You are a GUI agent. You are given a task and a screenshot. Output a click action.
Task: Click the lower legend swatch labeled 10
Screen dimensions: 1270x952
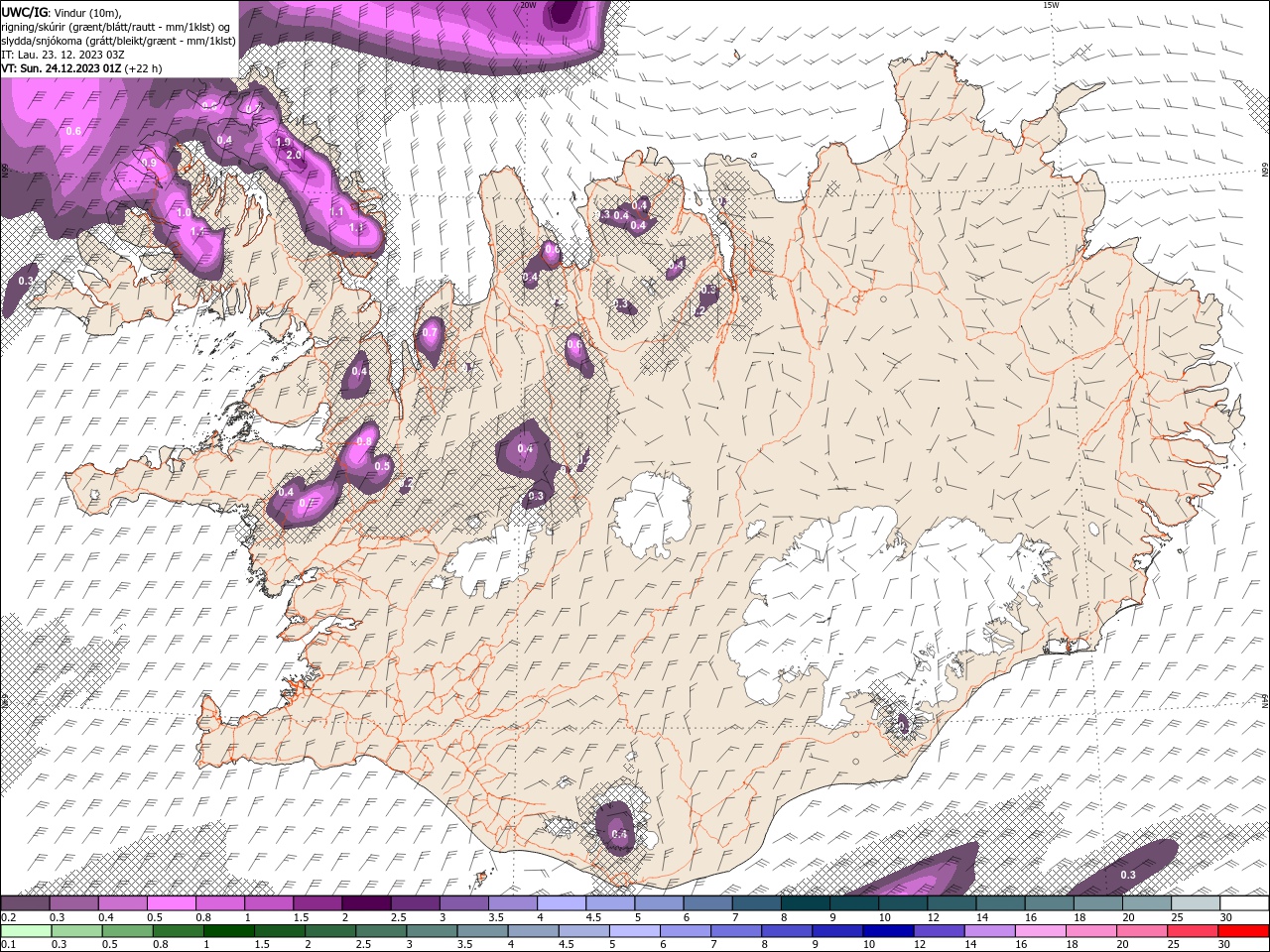tap(889, 931)
